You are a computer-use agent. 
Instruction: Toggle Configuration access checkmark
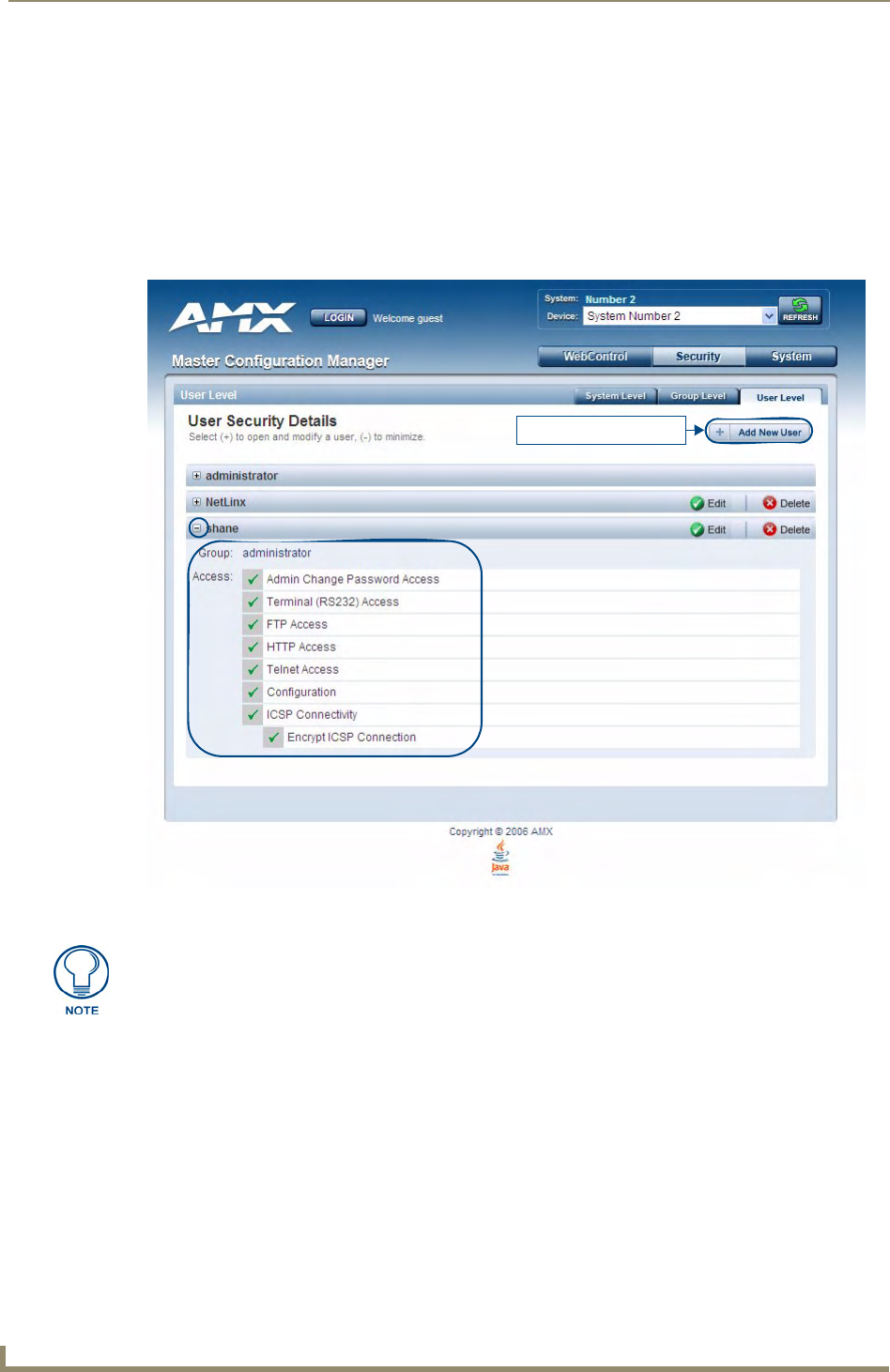253,692
